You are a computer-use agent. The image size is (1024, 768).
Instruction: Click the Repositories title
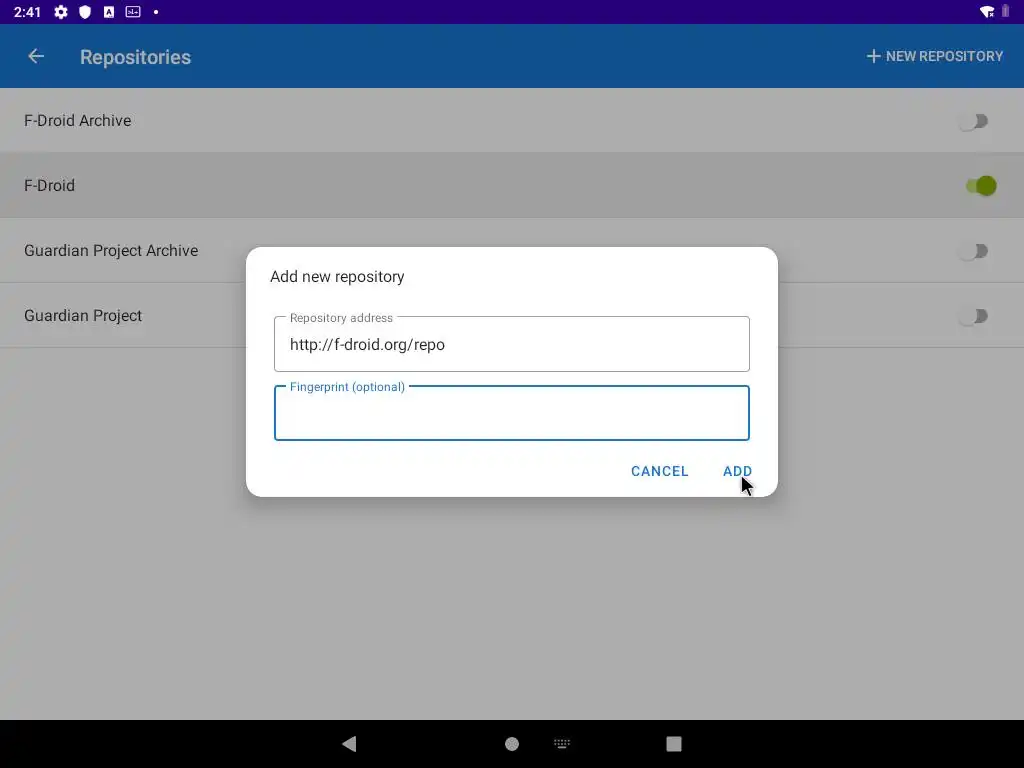click(135, 57)
